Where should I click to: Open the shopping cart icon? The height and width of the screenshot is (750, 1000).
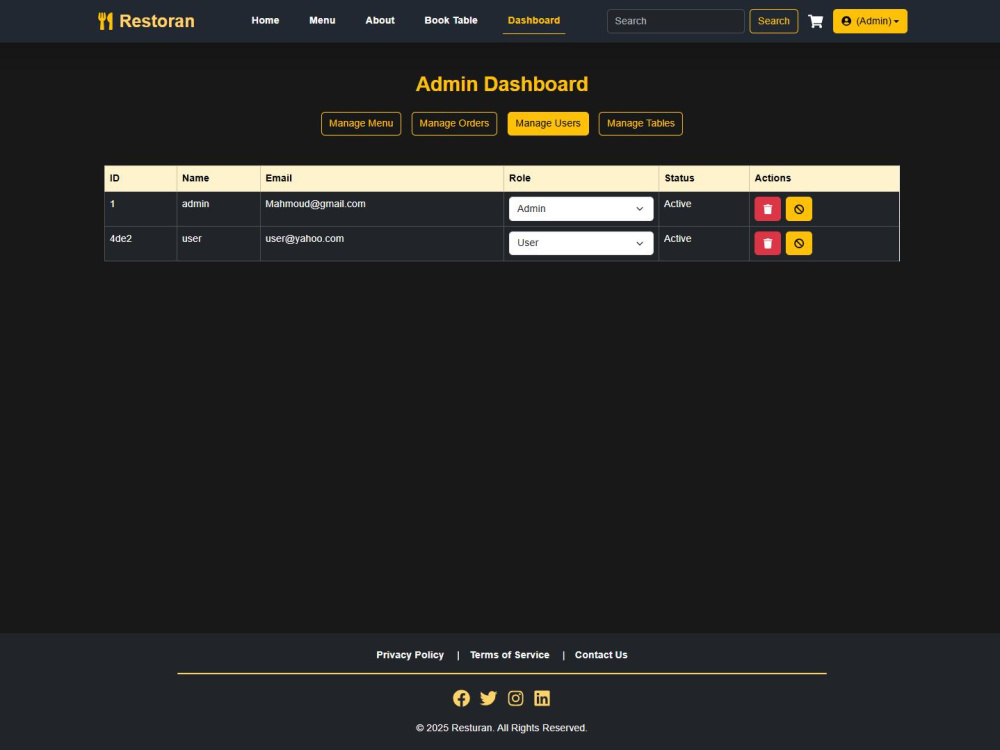(x=815, y=21)
